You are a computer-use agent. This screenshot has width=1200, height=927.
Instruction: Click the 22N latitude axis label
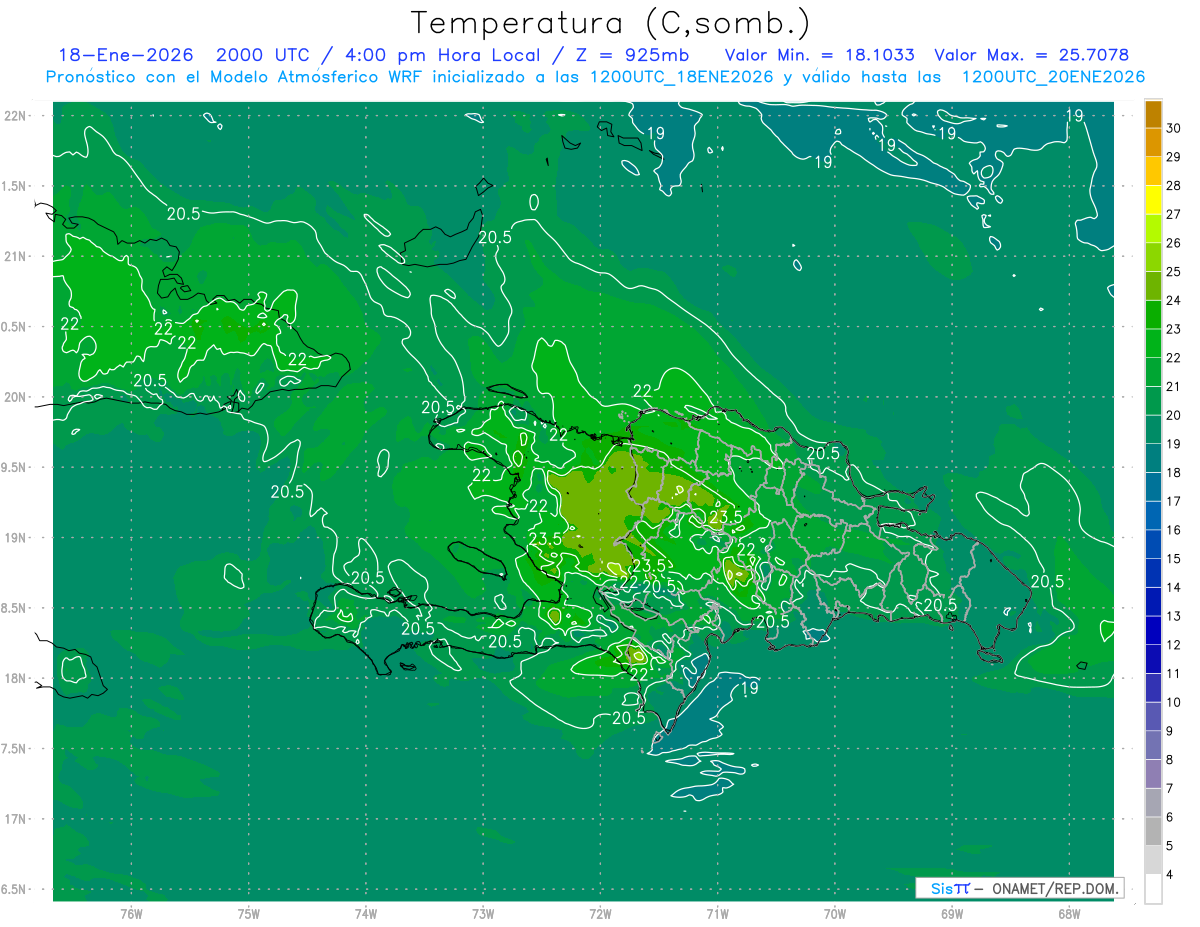(x=14, y=116)
